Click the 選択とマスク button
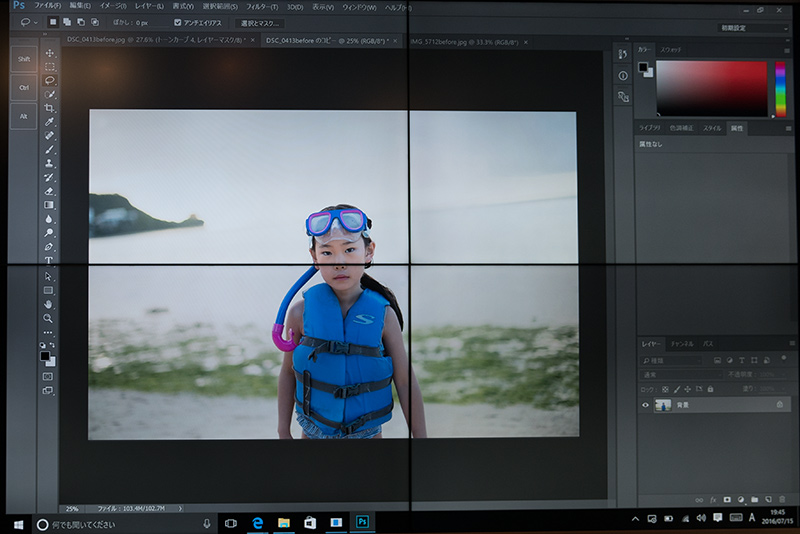This screenshot has width=800, height=534. click(x=259, y=22)
